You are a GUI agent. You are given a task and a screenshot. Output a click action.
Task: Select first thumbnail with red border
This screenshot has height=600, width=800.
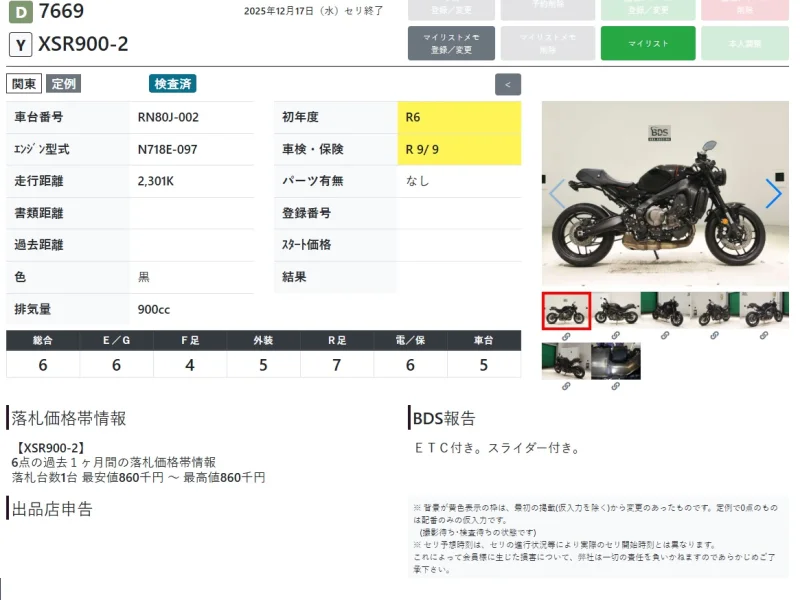566,311
